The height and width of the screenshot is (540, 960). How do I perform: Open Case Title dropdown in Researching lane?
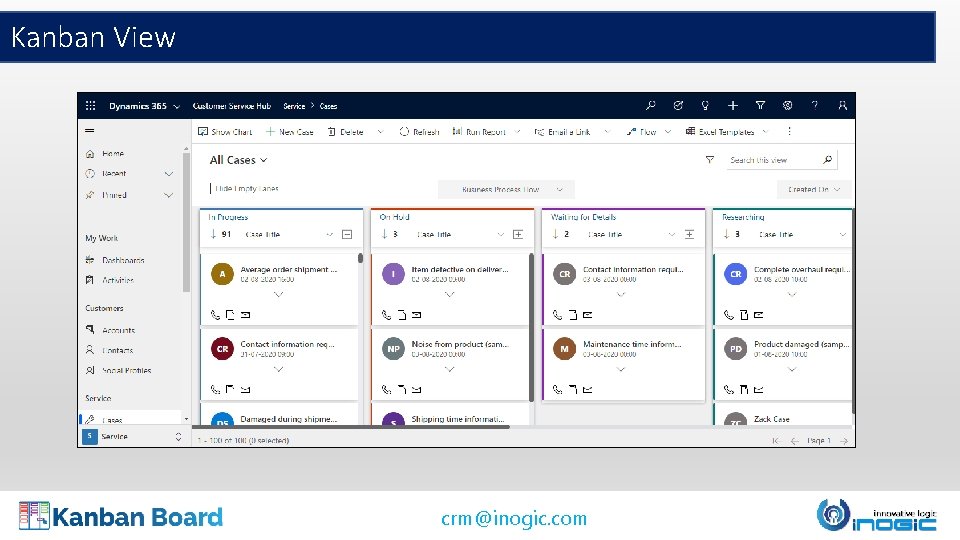842,234
